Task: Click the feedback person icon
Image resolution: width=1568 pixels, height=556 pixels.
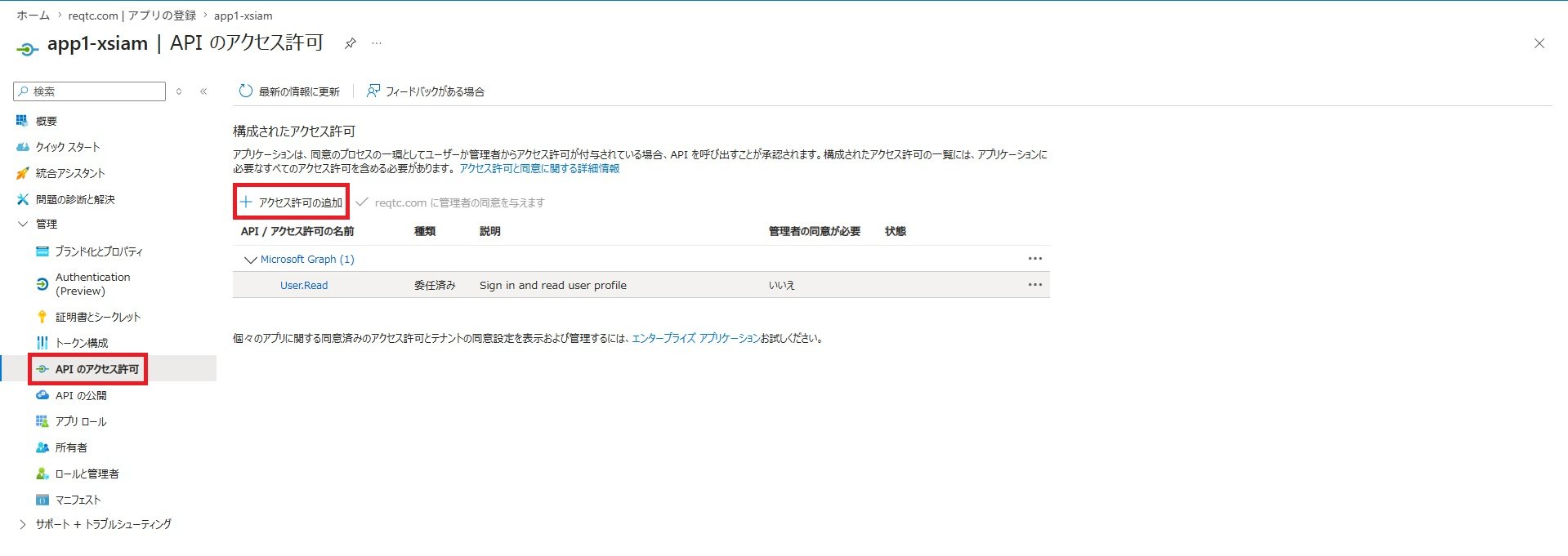Action: (373, 91)
